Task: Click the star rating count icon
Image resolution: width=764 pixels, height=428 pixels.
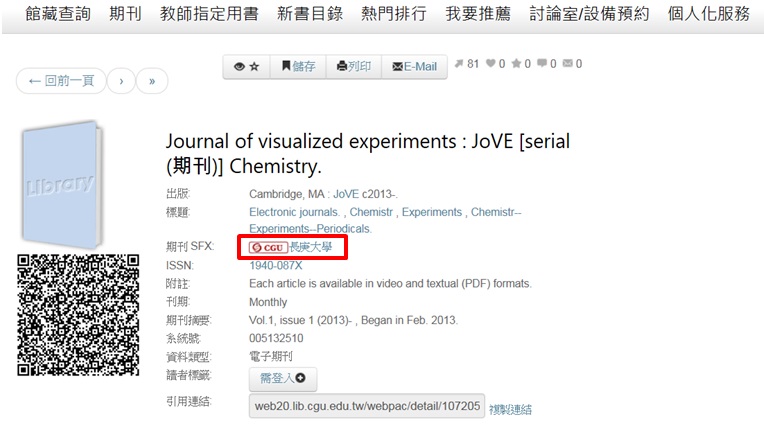Action: 516,63
